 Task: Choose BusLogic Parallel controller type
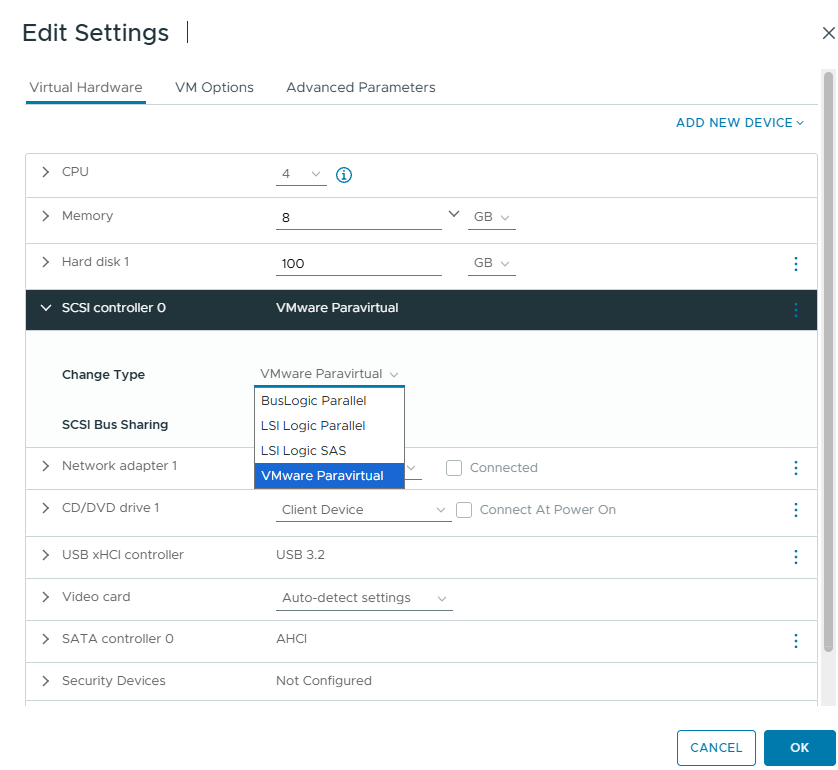(x=314, y=401)
